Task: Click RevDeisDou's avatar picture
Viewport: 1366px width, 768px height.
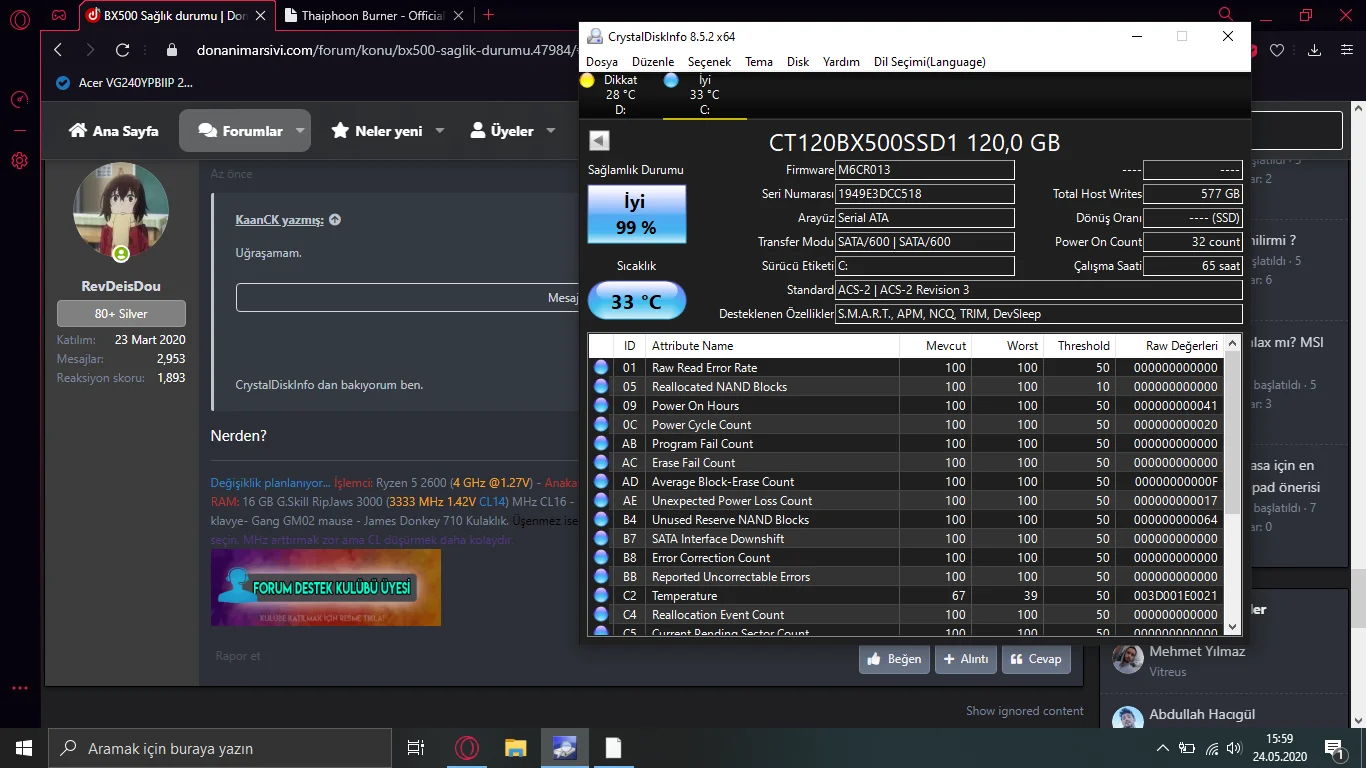Action: click(x=121, y=210)
